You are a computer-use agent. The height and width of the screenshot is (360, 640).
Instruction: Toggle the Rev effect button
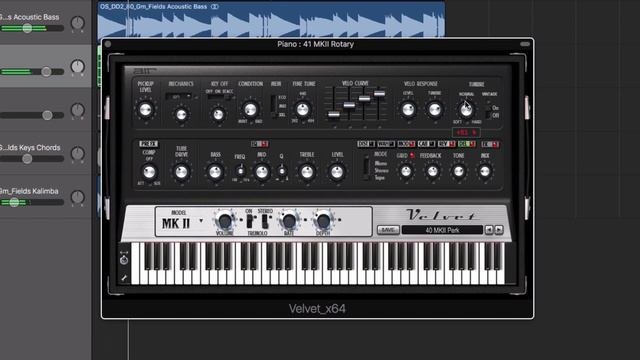pos(447,144)
